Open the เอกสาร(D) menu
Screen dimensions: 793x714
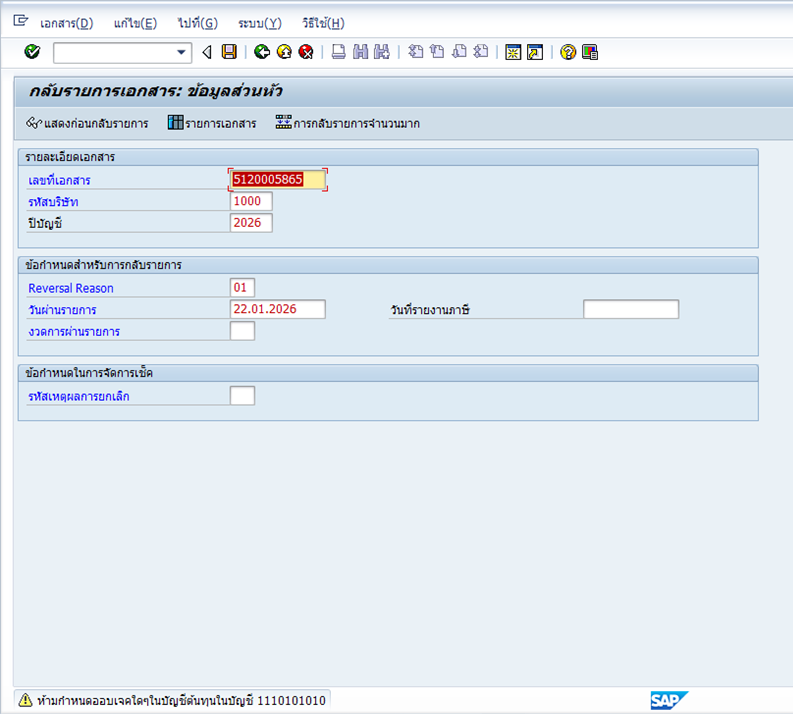(66, 23)
